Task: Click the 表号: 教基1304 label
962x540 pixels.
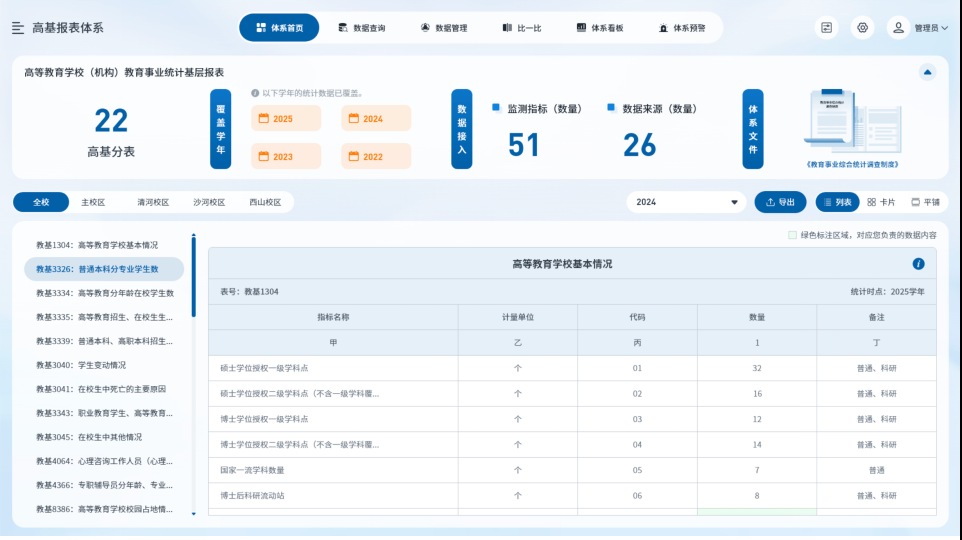Action: pos(249,291)
